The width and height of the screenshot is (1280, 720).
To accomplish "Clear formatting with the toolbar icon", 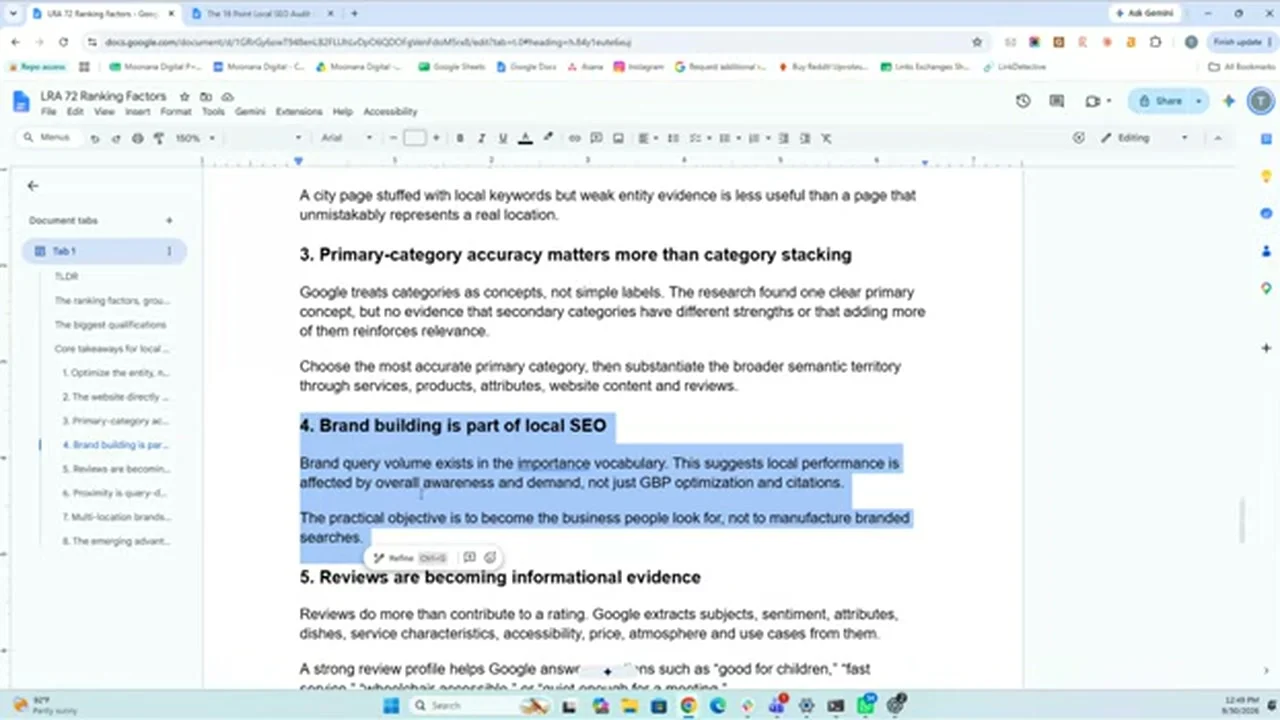I will click(x=826, y=138).
